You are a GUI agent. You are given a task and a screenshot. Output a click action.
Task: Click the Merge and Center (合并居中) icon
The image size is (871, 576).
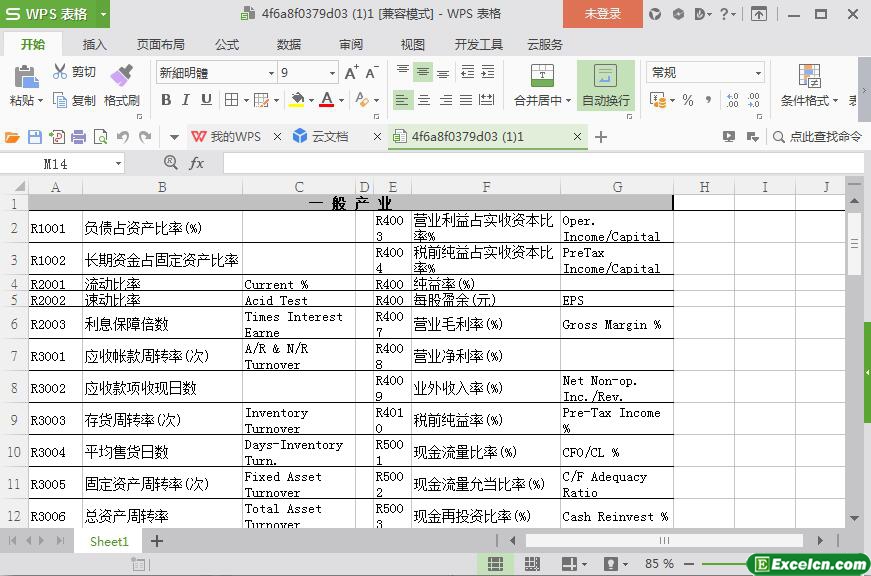(541, 76)
